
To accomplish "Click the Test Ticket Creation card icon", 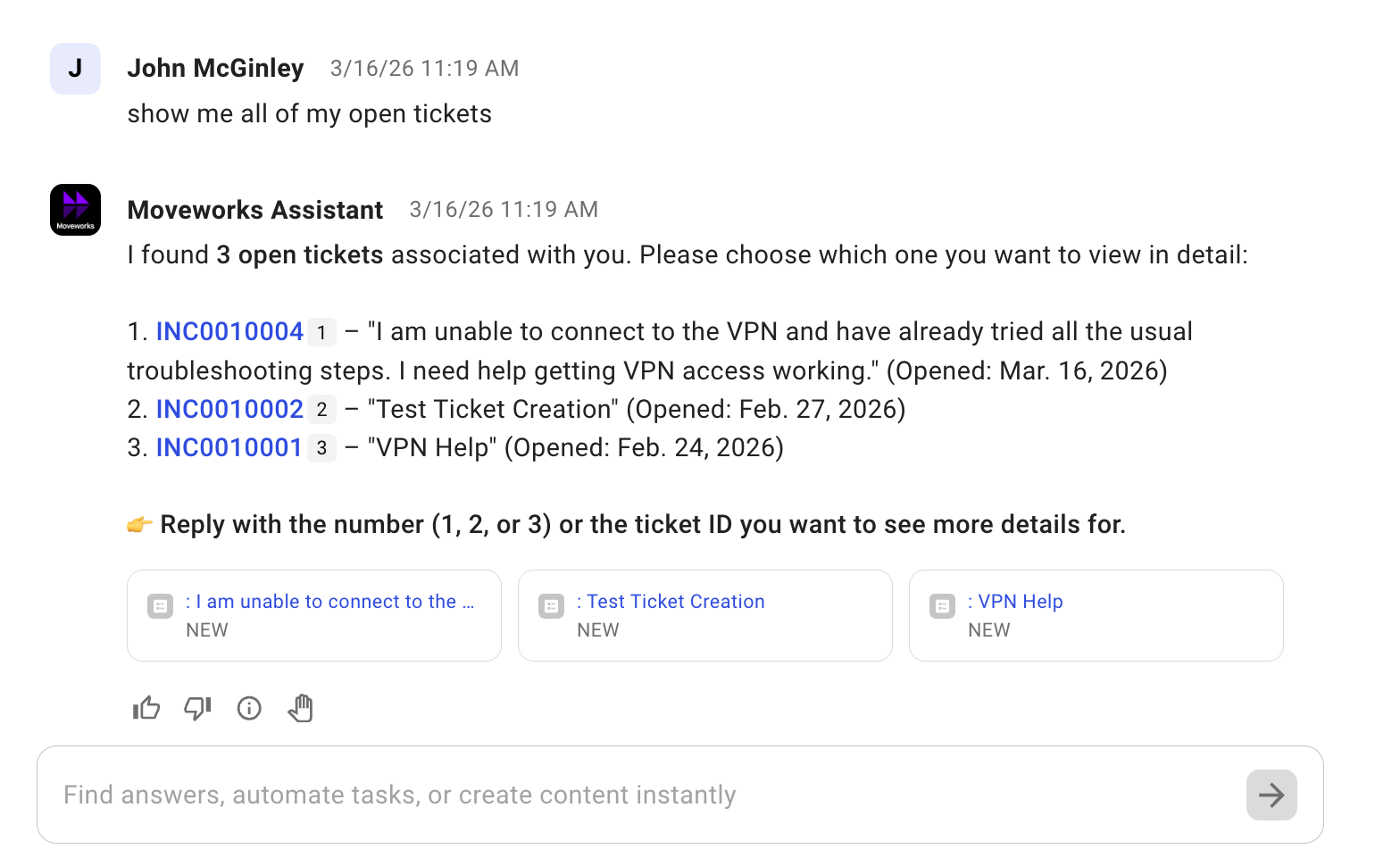I will click(551, 606).
